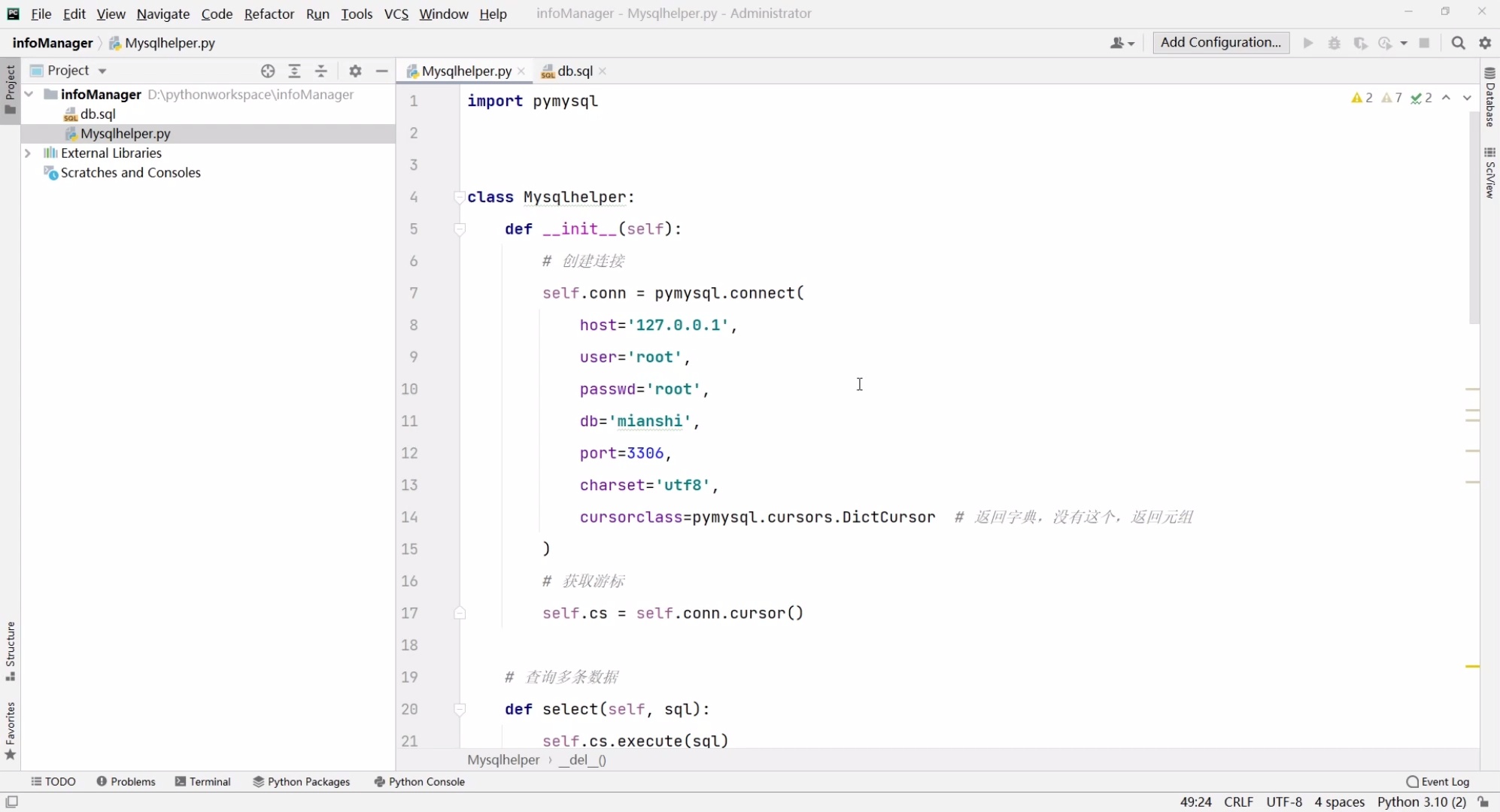The image size is (1500, 812).
Task: Select the Mysqlhelper.py file in the project tree
Action: point(125,133)
